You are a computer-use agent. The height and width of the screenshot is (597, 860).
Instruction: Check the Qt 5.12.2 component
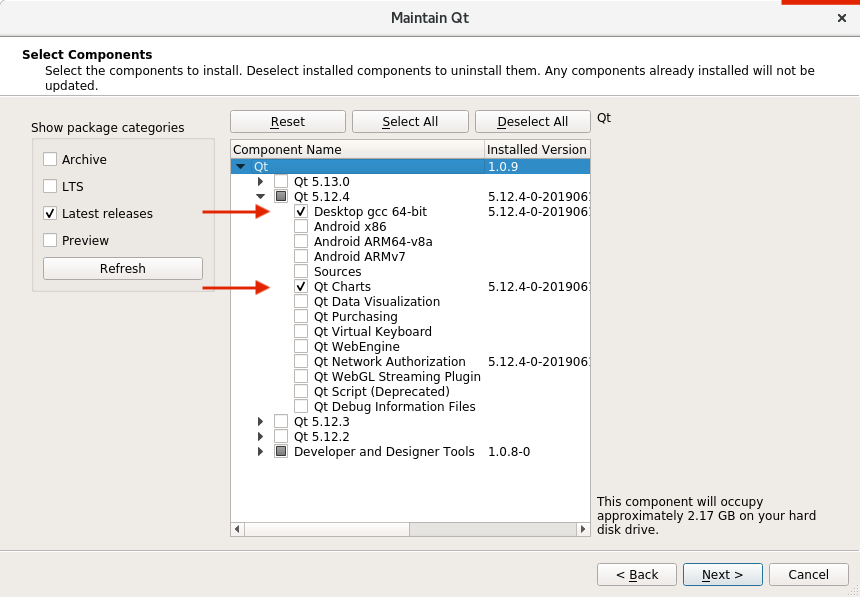[281, 436]
